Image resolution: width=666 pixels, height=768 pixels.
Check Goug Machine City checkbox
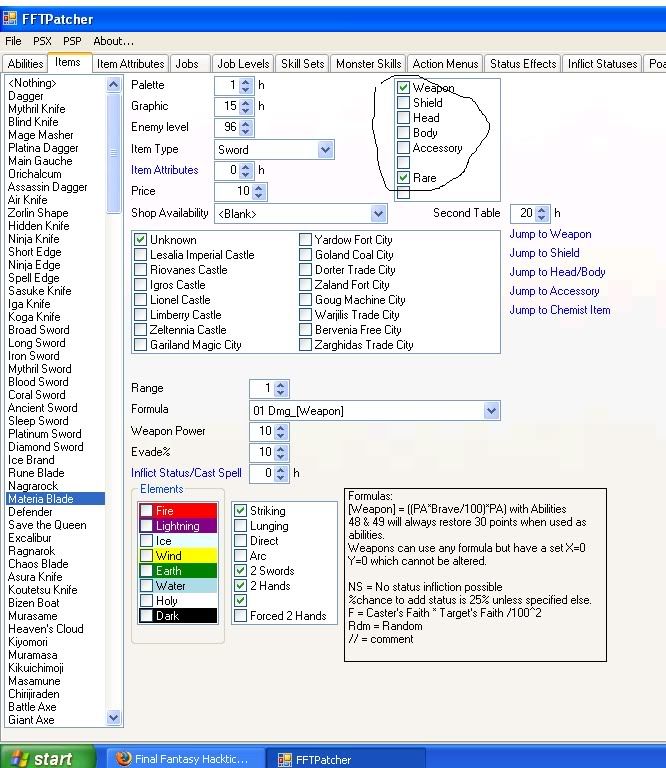point(305,300)
